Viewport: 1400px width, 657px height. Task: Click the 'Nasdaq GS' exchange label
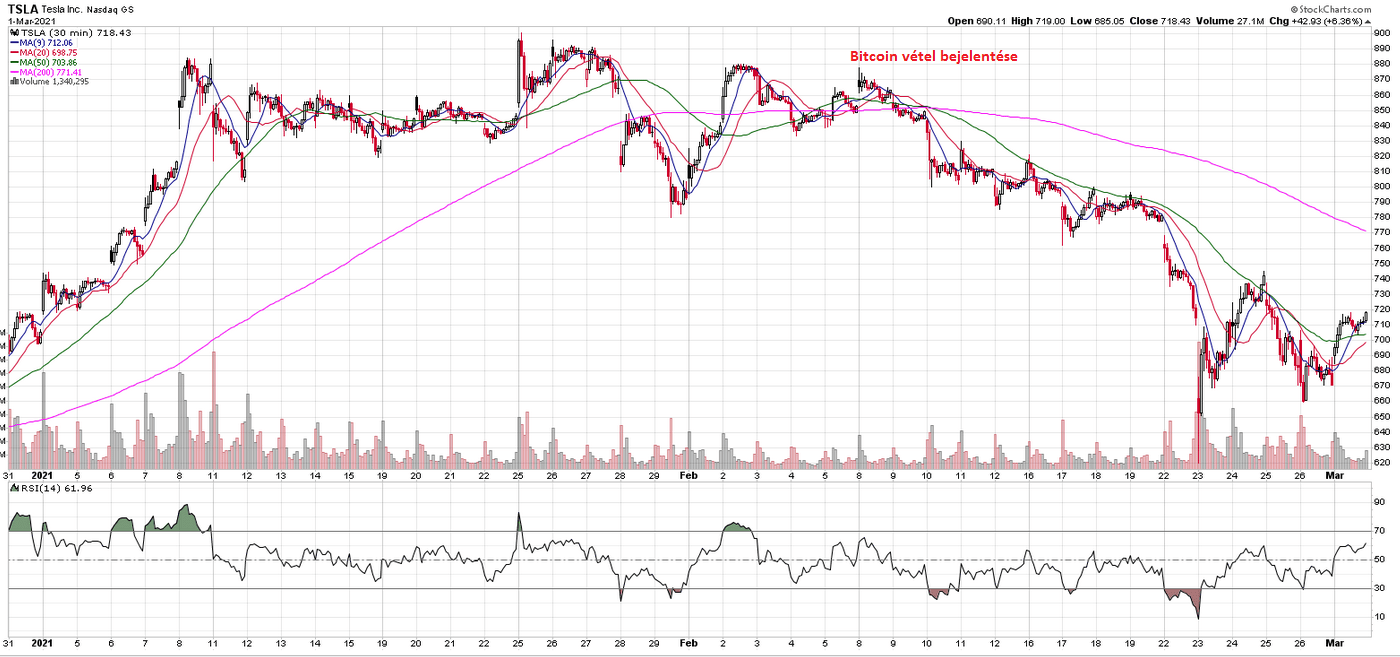click(x=110, y=9)
